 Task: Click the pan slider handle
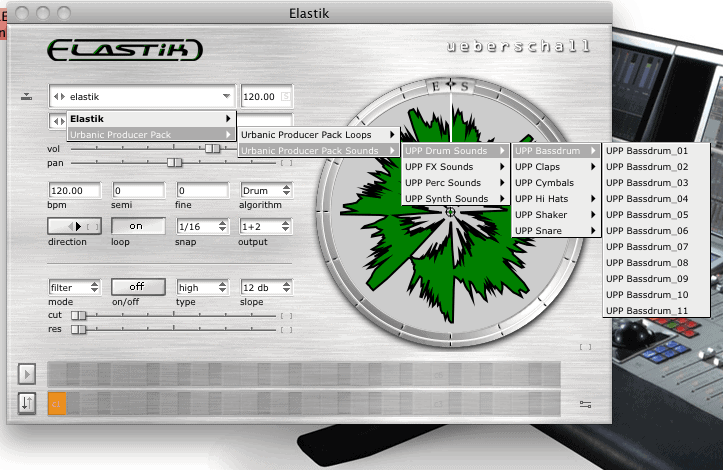pyautogui.click(x=174, y=162)
